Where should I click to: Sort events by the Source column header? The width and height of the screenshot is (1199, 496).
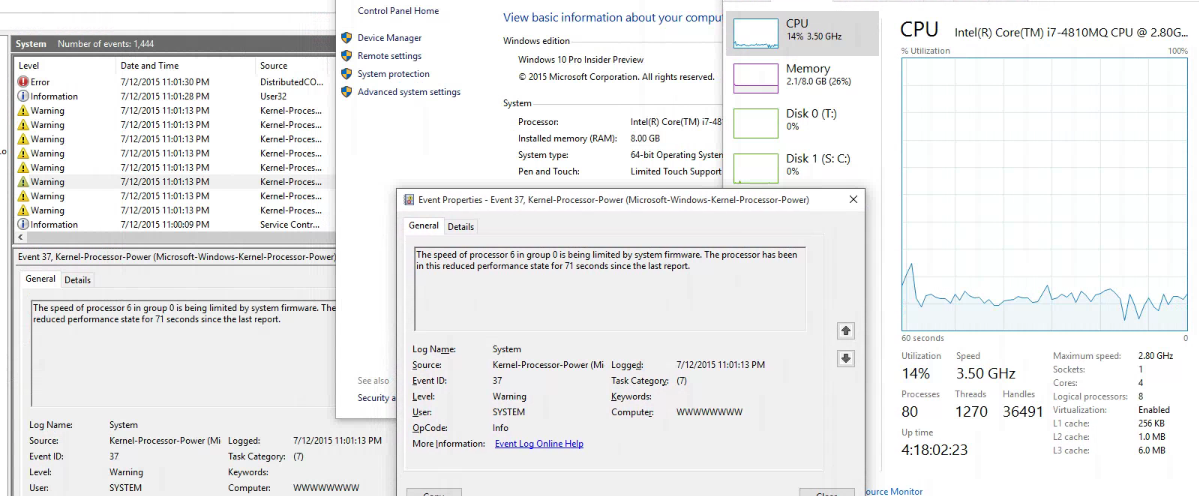pos(296,66)
